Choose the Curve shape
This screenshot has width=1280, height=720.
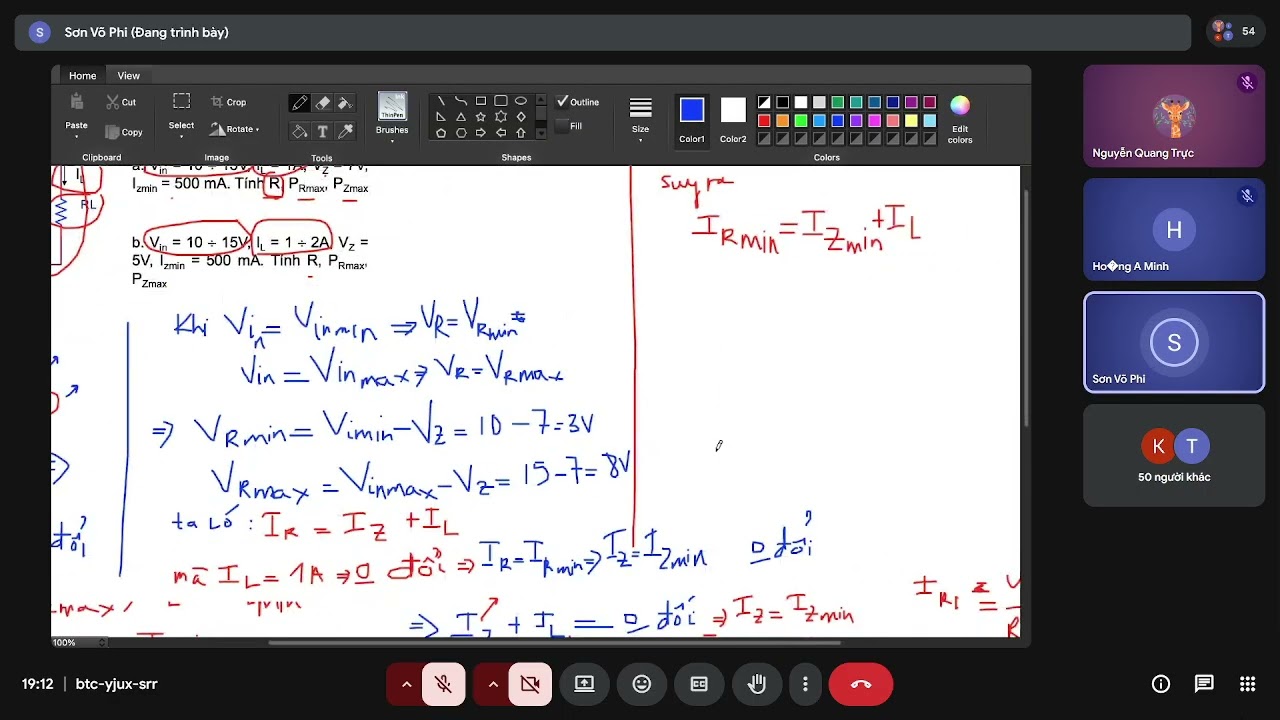click(x=461, y=101)
